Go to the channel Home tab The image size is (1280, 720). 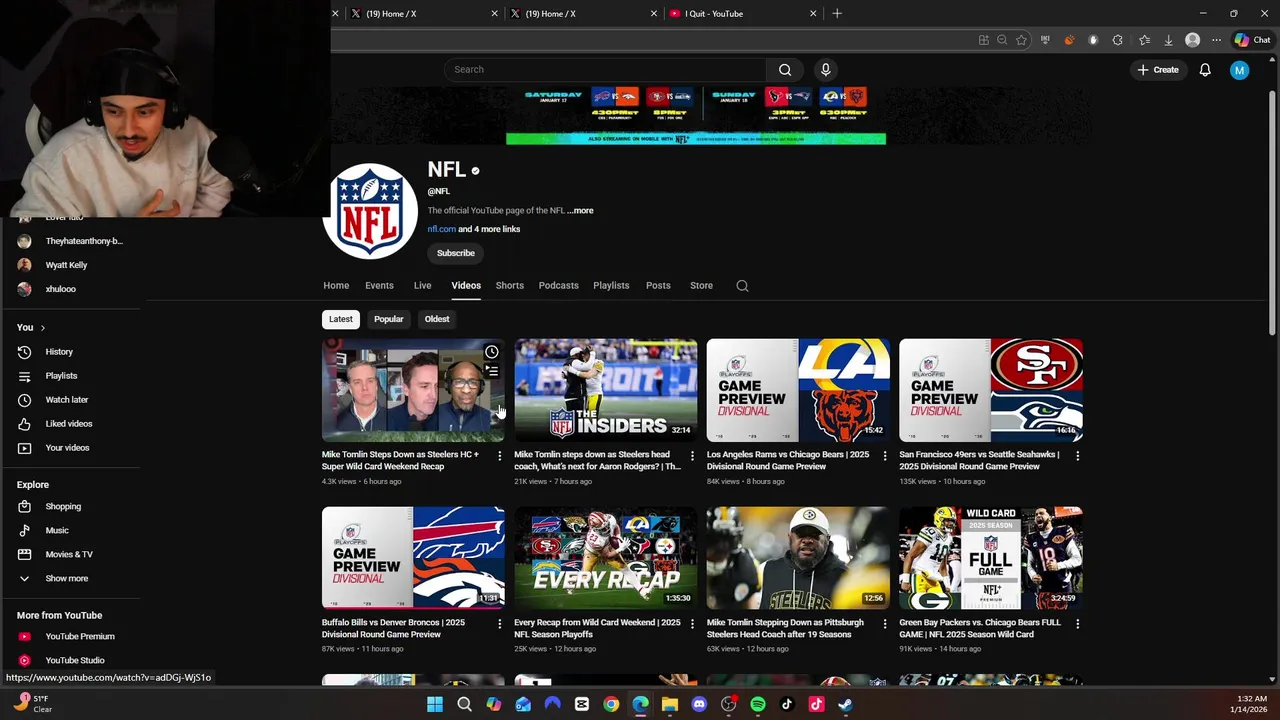point(336,286)
